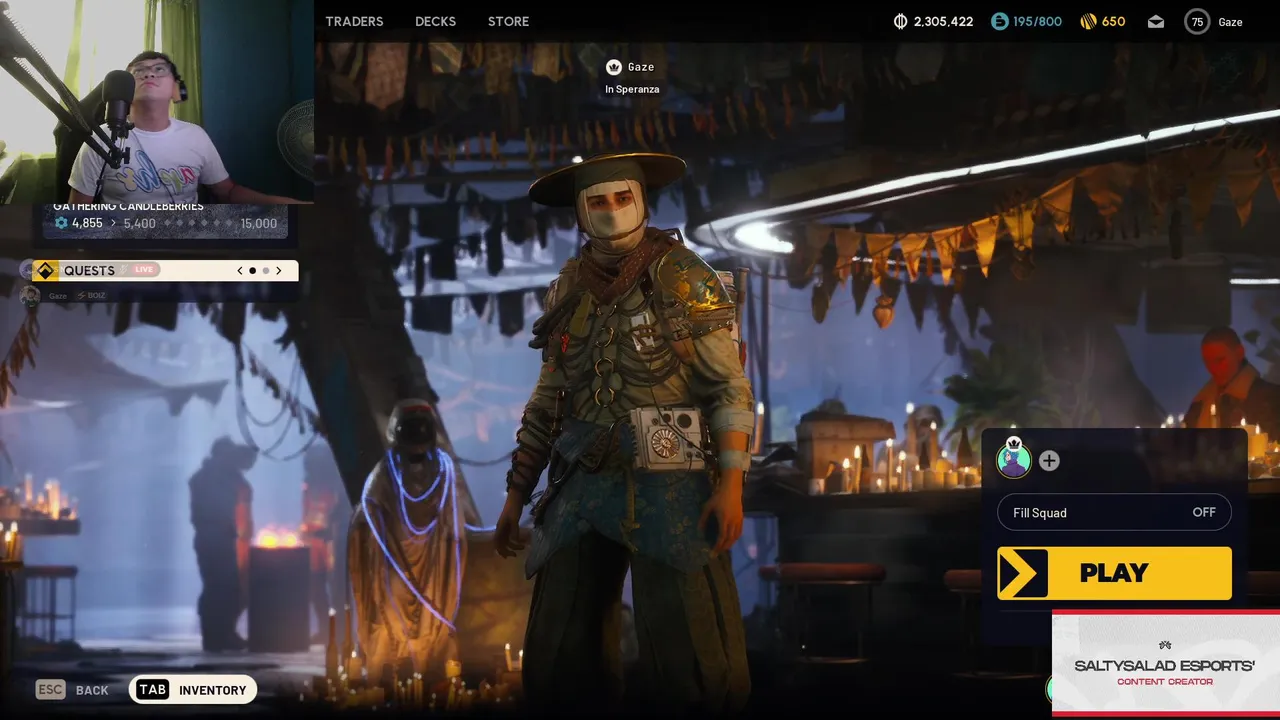Click the 5,400 next milestone value
The height and width of the screenshot is (720, 1280).
click(x=139, y=223)
